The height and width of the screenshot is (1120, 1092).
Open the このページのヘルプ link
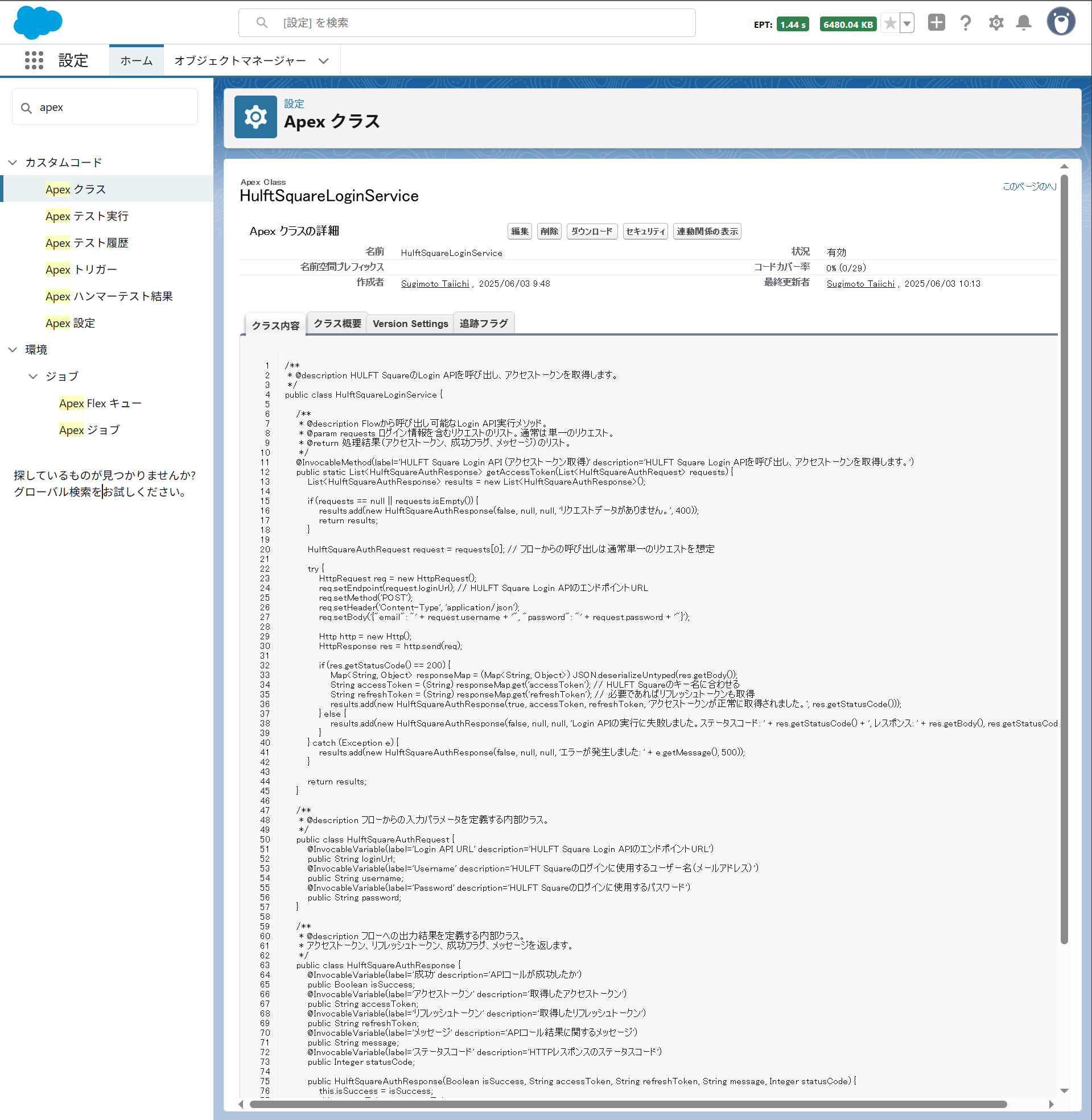point(1029,186)
